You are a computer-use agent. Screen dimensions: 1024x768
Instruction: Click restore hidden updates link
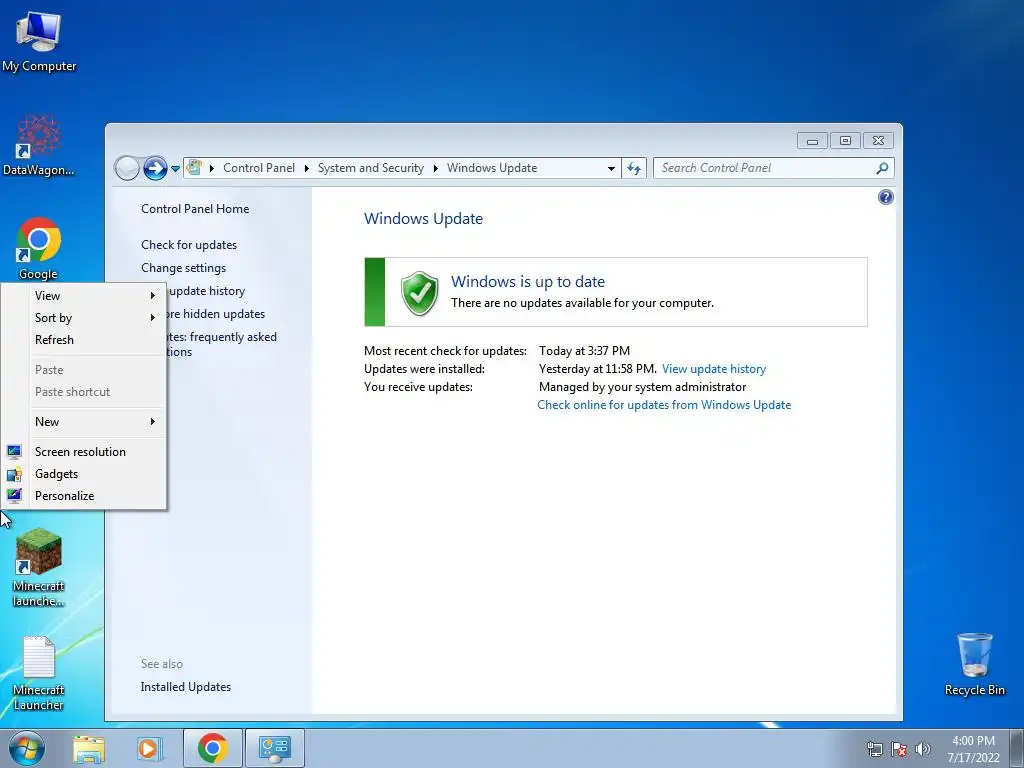(x=216, y=314)
